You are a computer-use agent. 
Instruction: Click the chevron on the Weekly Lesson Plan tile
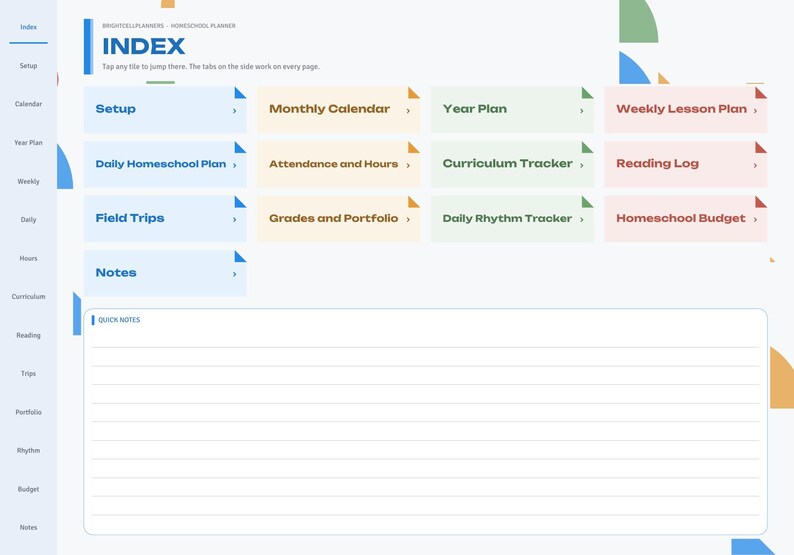755,110
